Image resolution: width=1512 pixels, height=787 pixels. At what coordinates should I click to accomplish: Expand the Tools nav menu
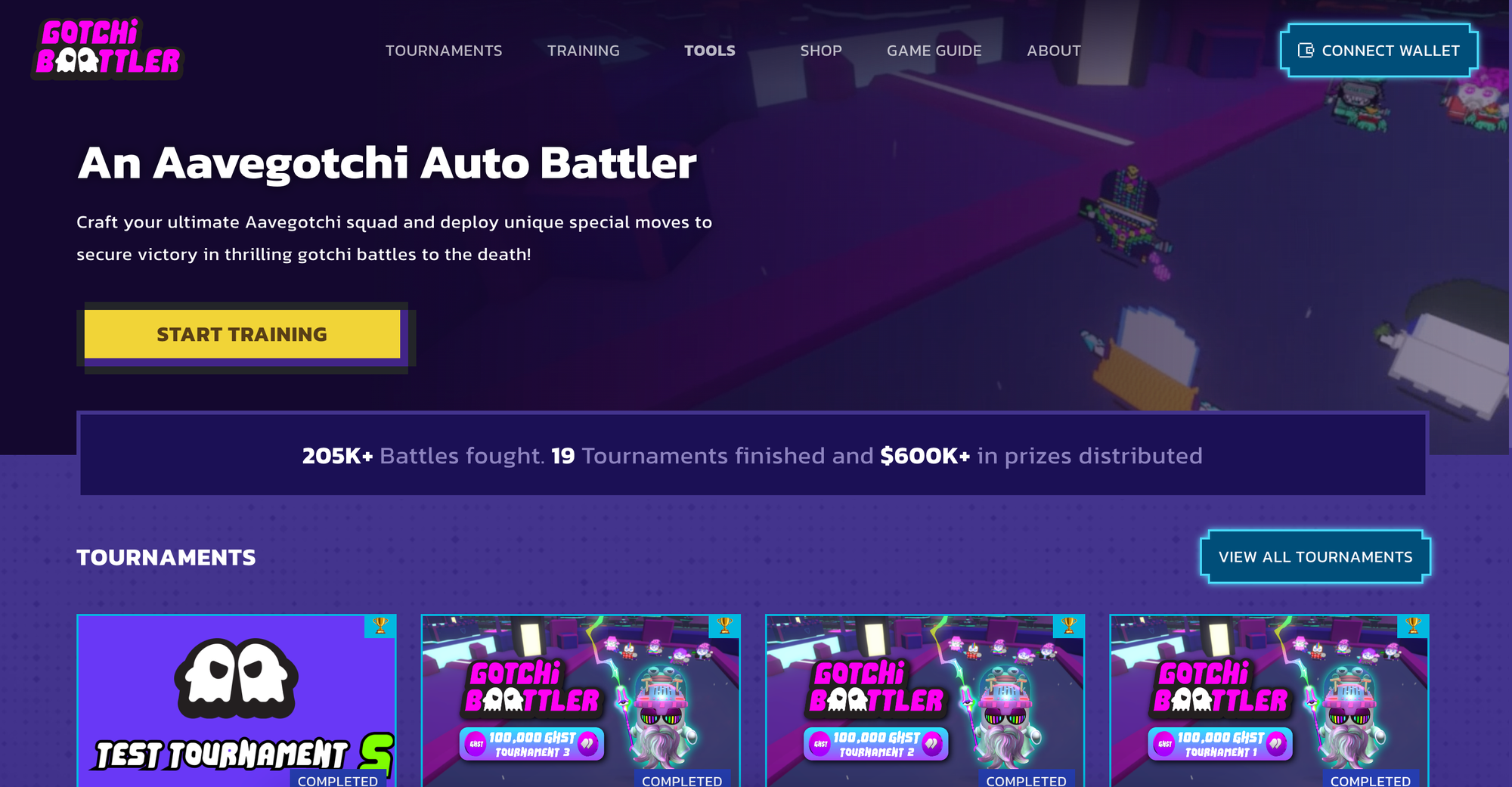click(710, 51)
